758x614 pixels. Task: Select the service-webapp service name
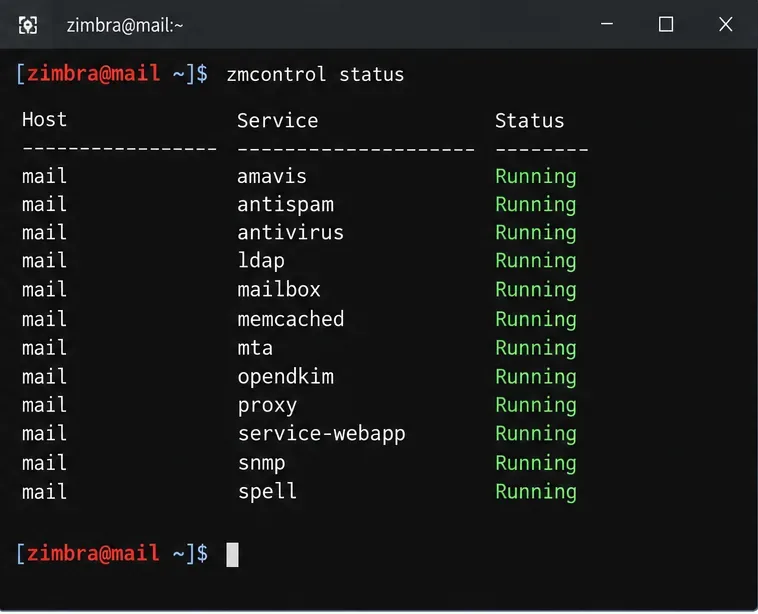click(321, 434)
